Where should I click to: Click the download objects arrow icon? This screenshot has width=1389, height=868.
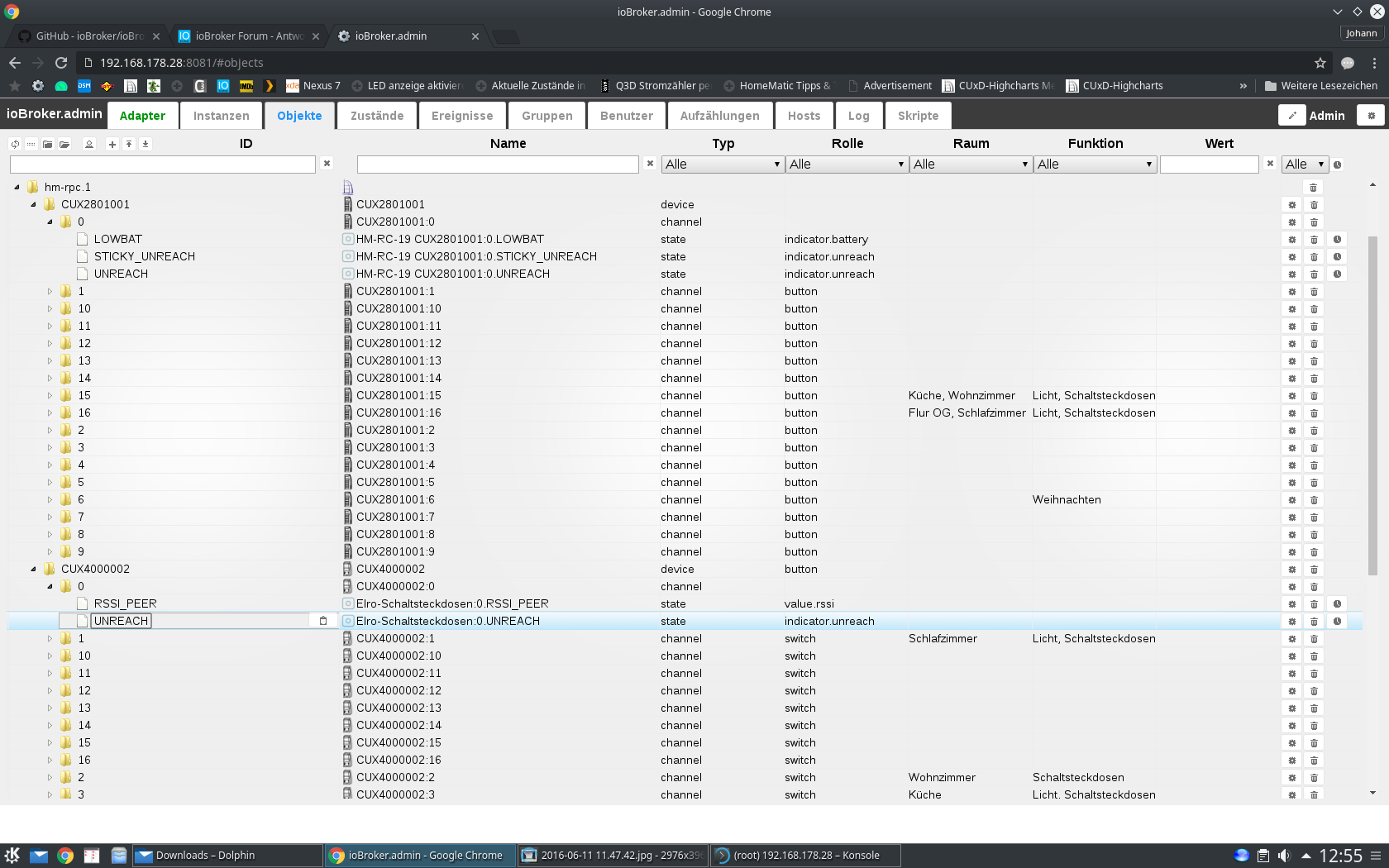tap(146, 144)
